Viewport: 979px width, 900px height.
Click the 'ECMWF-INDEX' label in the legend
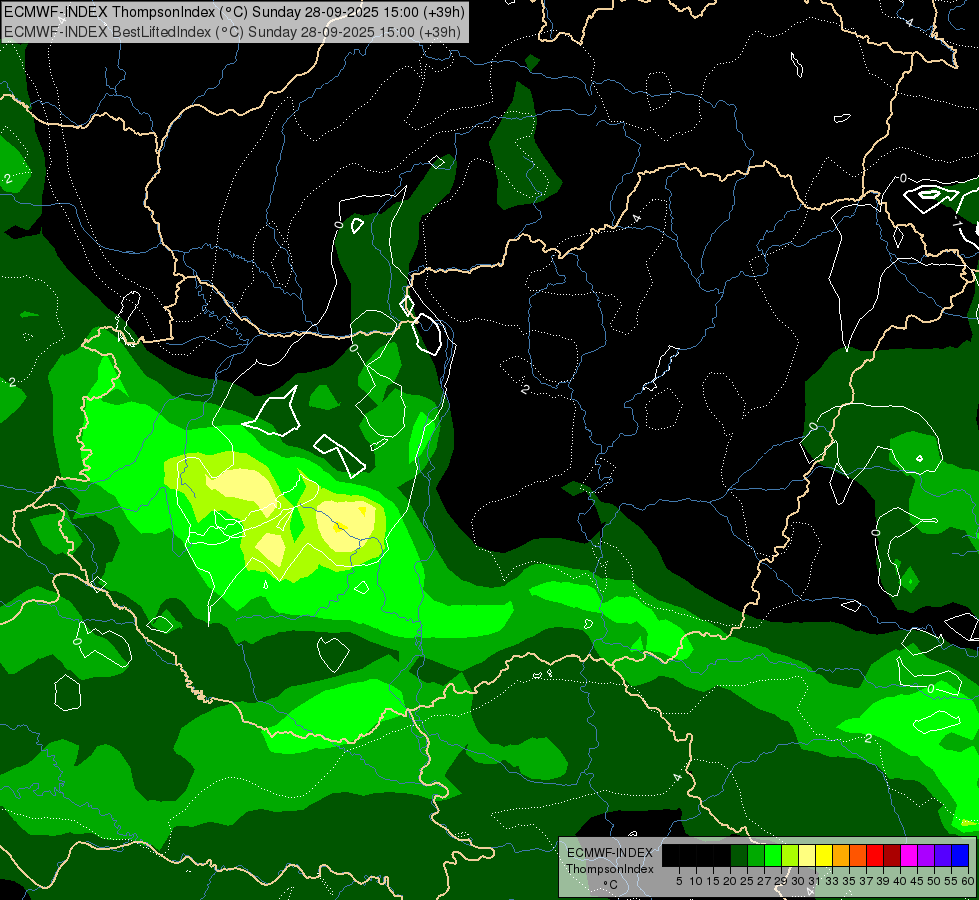pyautogui.click(x=610, y=853)
